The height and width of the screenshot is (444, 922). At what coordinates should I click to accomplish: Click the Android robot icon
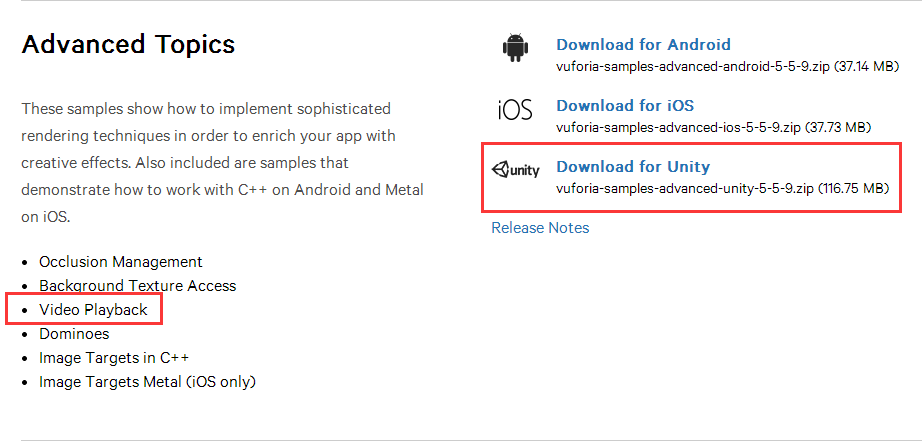click(515, 47)
